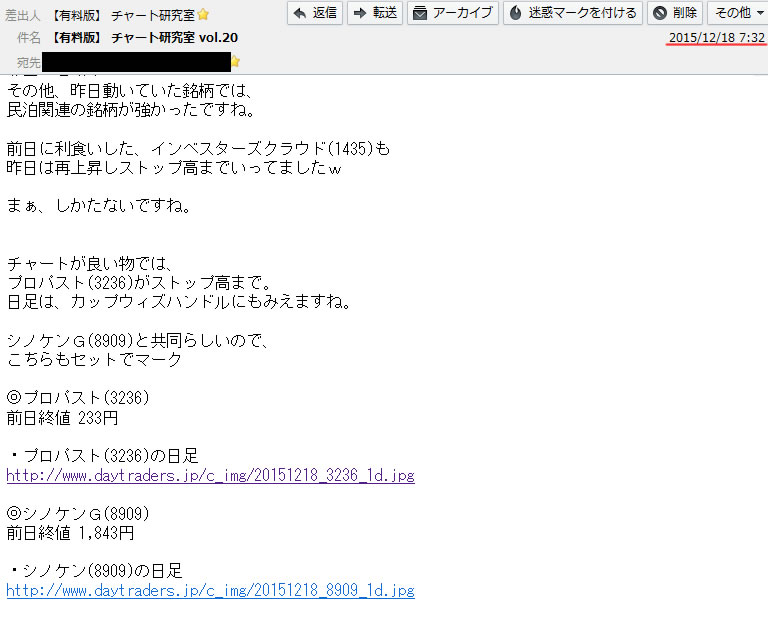
Task: Click the star next to sender チャート研究室
Action: tap(203, 15)
